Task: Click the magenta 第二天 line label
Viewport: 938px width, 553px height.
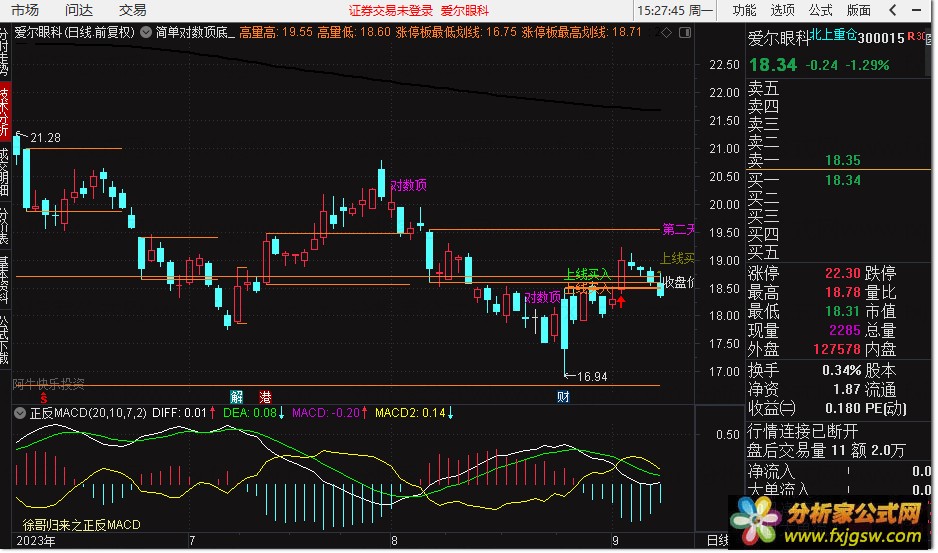Action: coord(678,229)
